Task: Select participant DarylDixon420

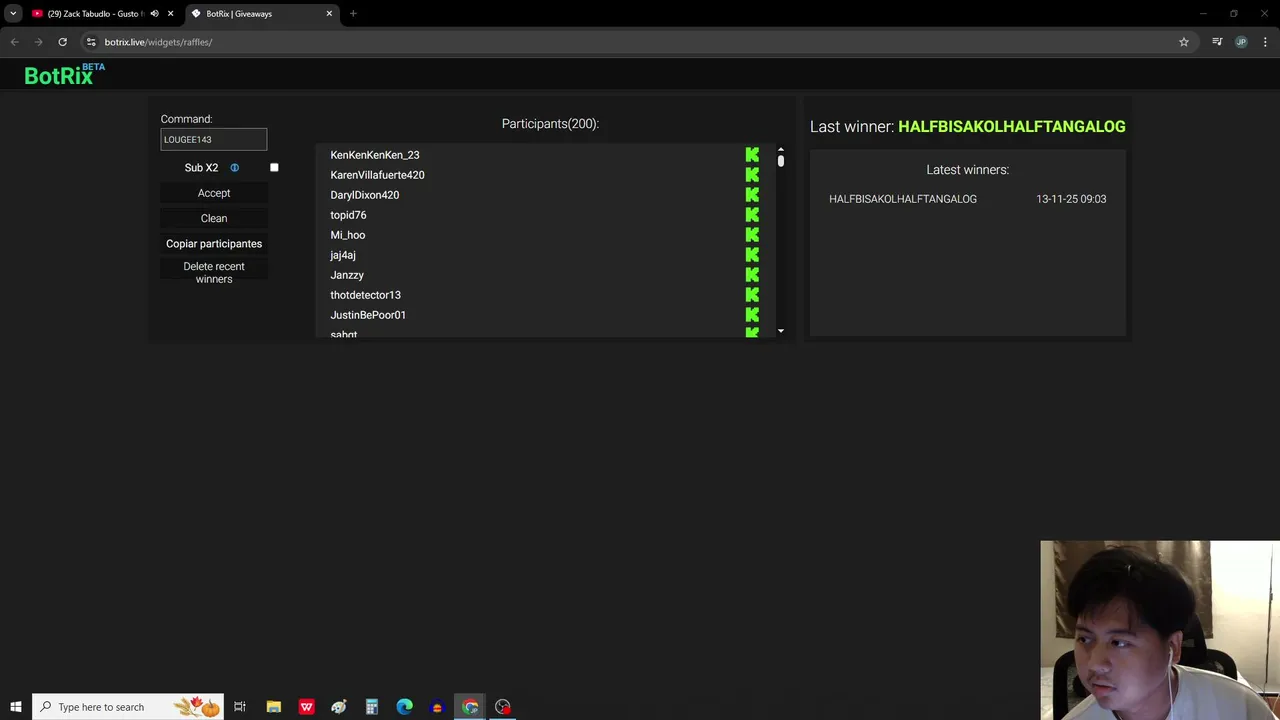Action: 365,195
